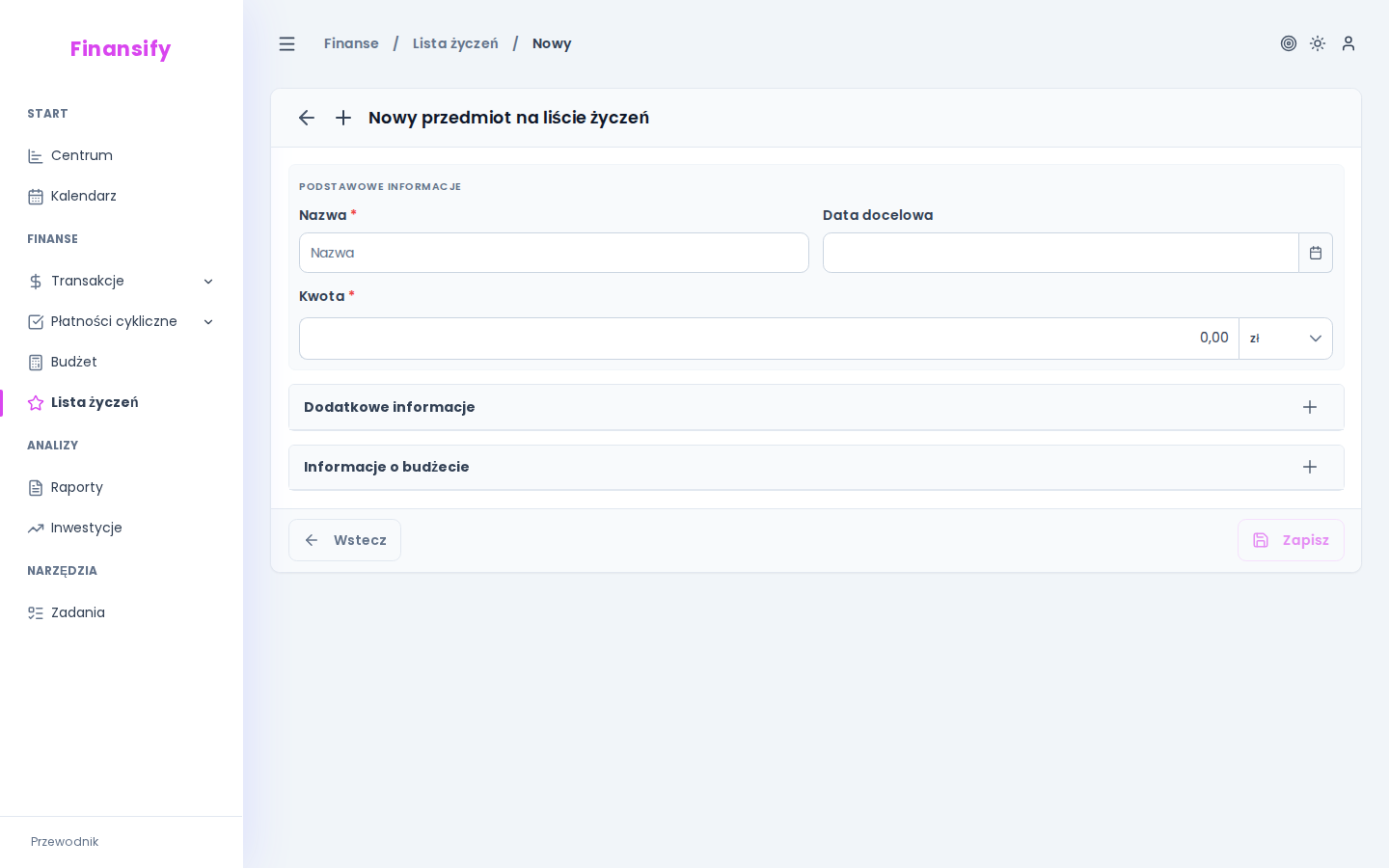Toggle light/dark theme with the sun icon
This screenshot has width=1389, height=868.
1318,43
